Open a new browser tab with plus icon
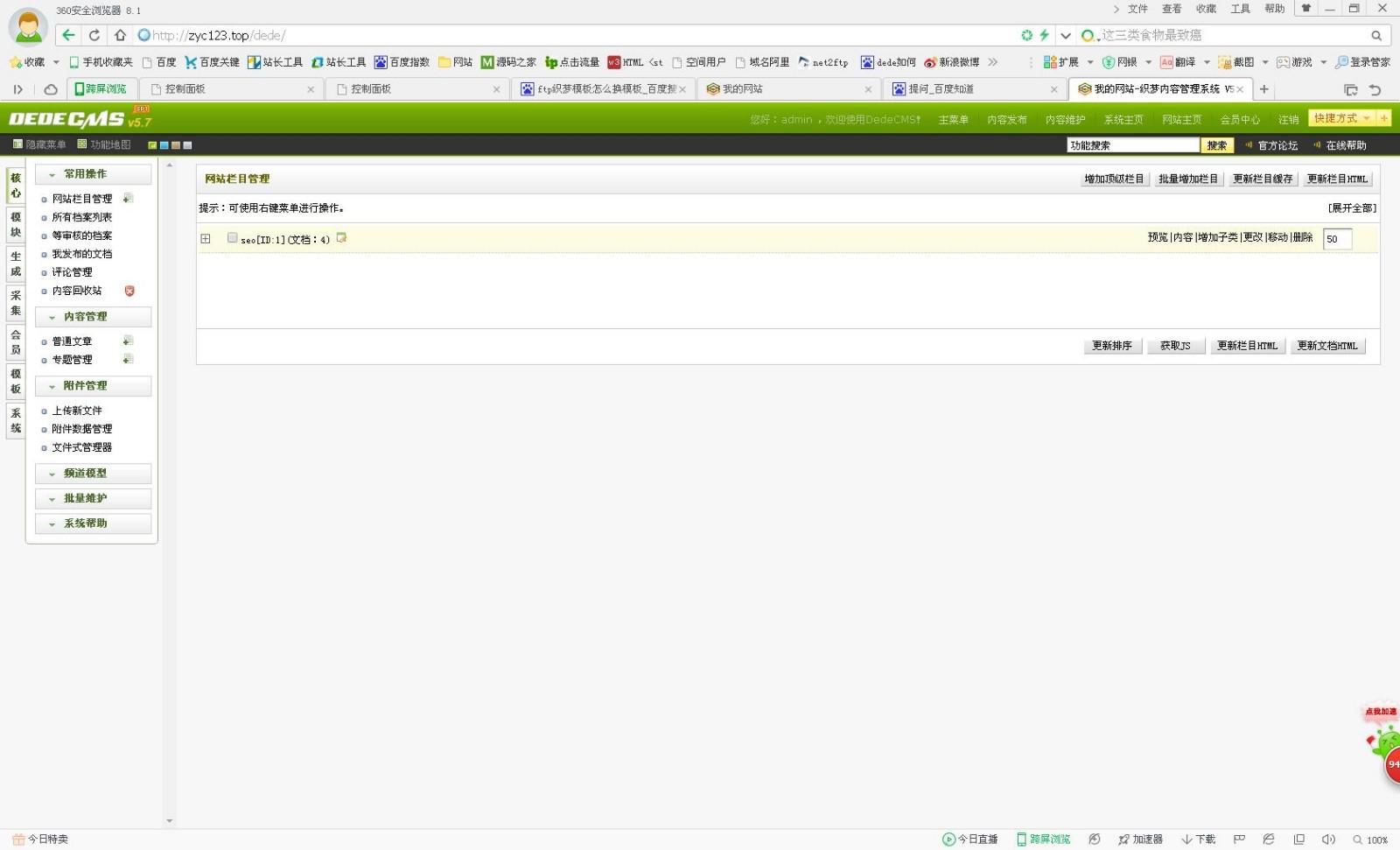This screenshot has height=850, width=1400. [x=1263, y=89]
